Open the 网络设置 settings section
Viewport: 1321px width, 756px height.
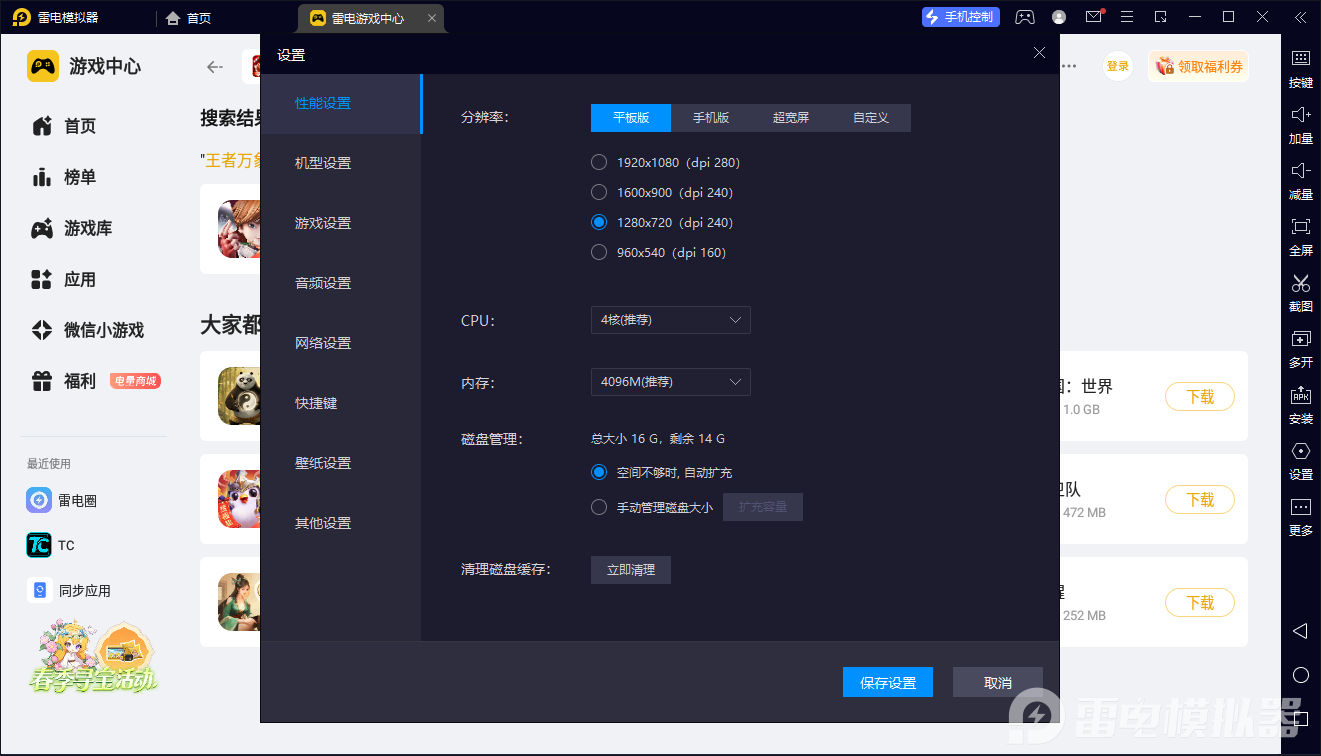point(323,343)
